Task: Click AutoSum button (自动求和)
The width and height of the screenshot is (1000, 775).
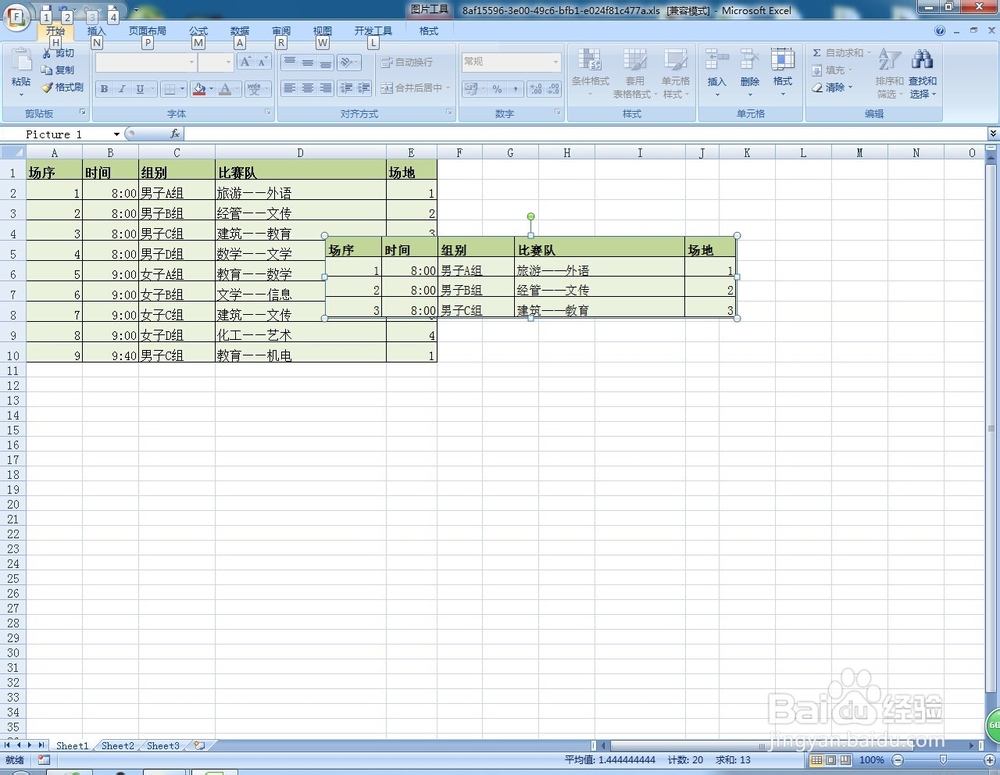Action: click(837, 53)
